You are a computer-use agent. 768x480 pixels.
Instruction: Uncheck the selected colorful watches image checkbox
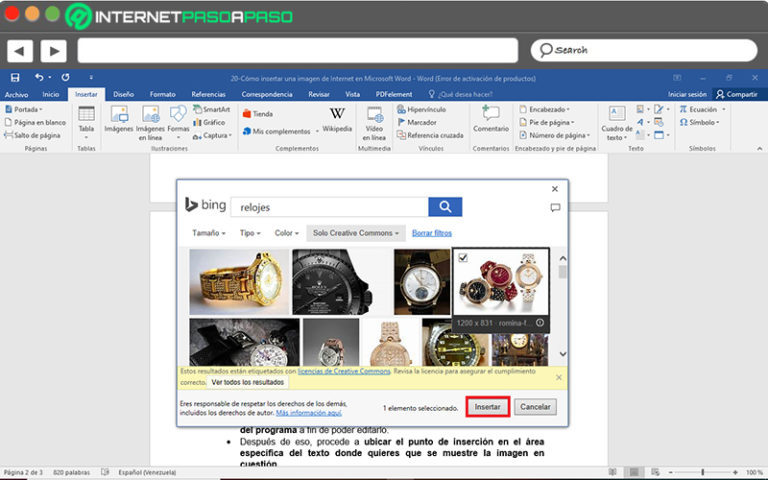coord(463,258)
